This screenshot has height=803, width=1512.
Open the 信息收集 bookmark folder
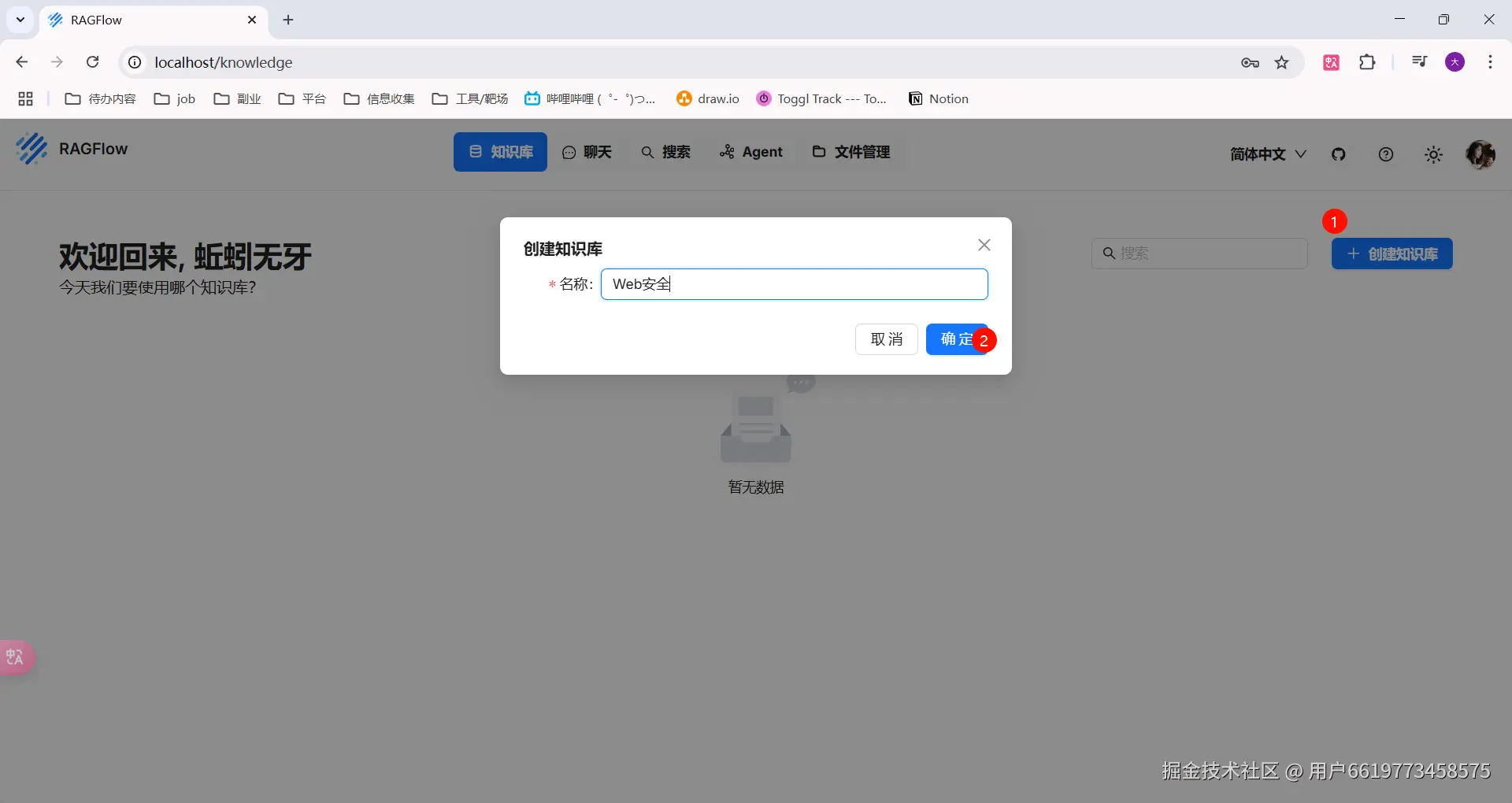click(379, 98)
